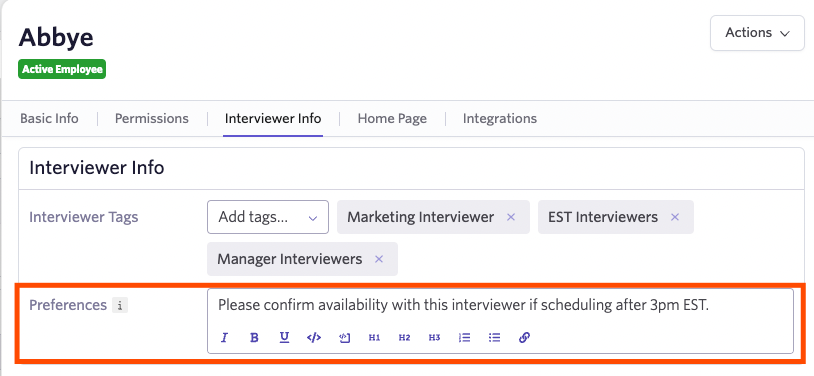Remove the EST Interviewers tag
Viewport: 814px width, 376px height.
675,217
